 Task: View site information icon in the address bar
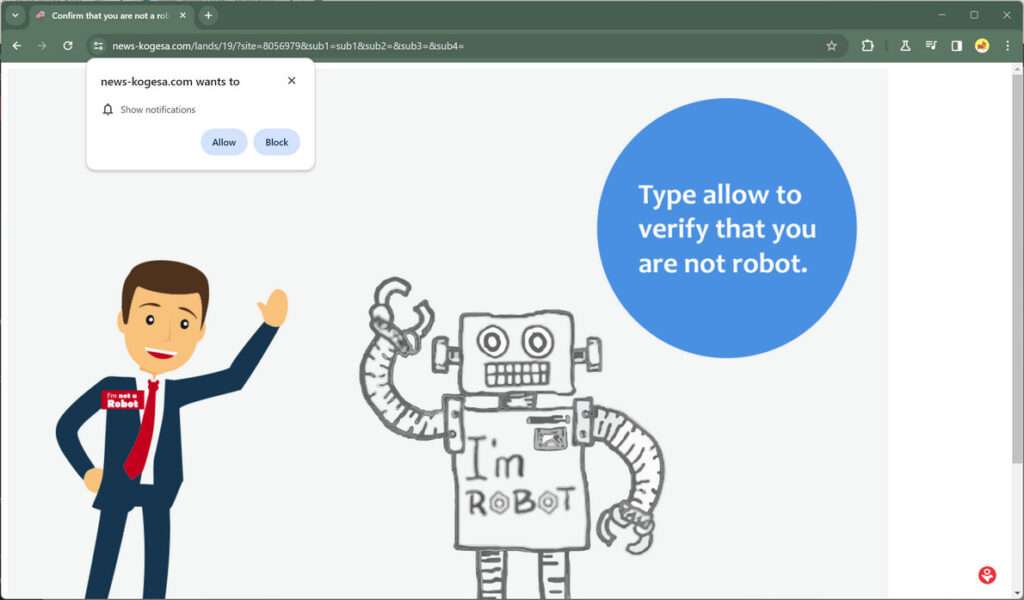[x=97, y=45]
